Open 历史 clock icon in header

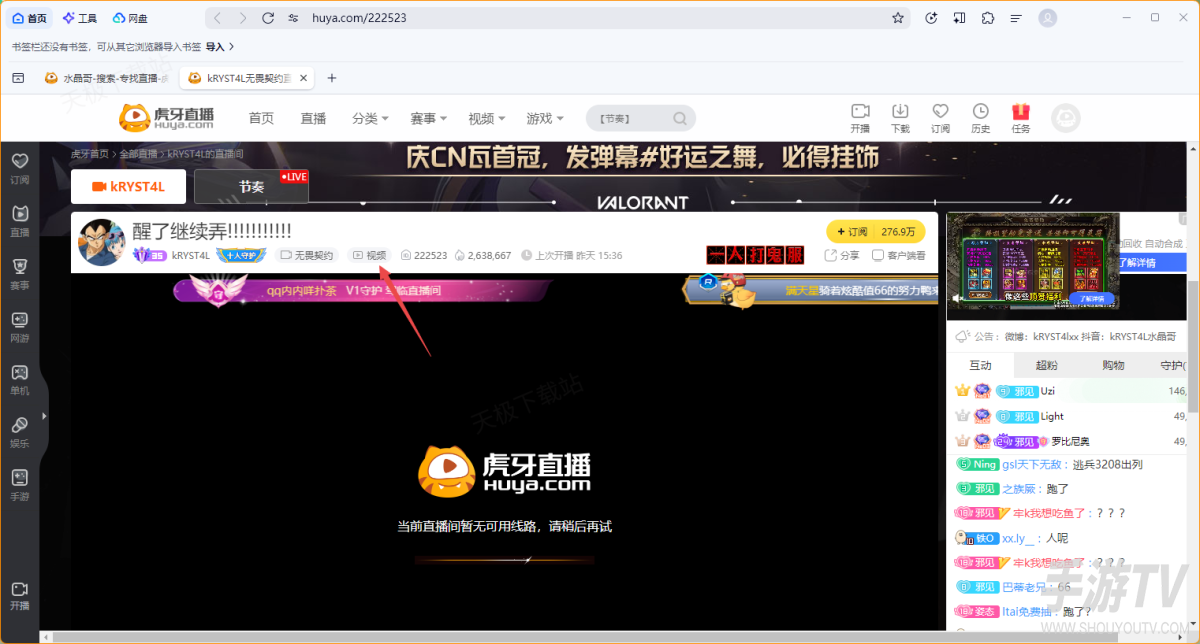(x=981, y=118)
